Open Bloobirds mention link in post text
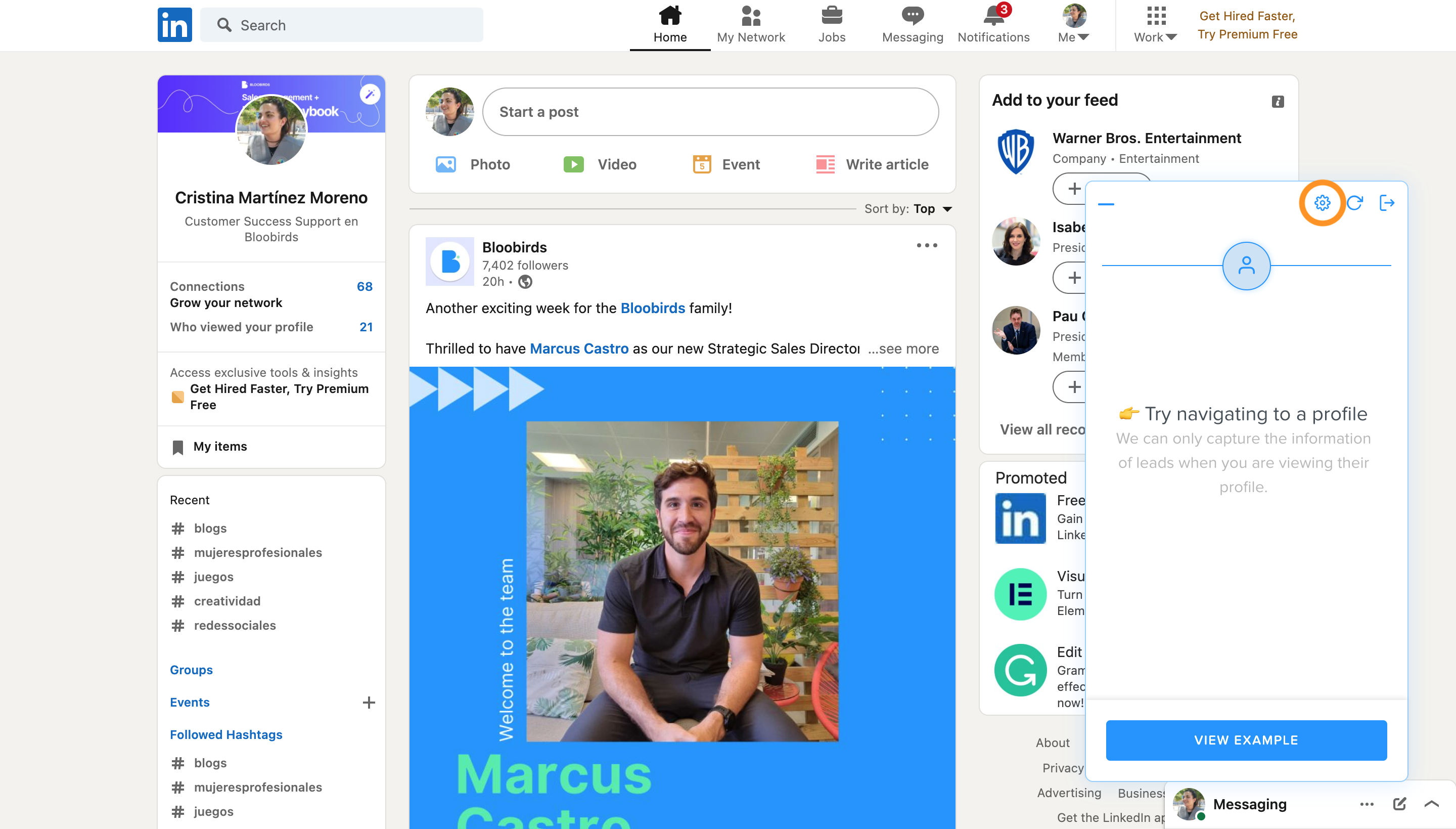This screenshot has height=829, width=1456. click(x=653, y=308)
